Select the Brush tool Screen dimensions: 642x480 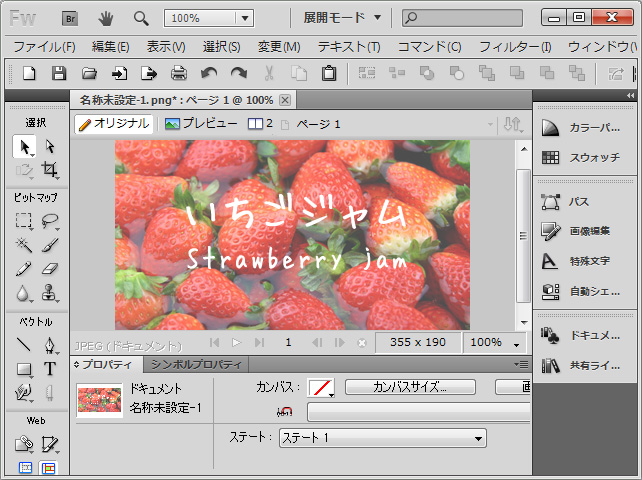tap(50, 245)
